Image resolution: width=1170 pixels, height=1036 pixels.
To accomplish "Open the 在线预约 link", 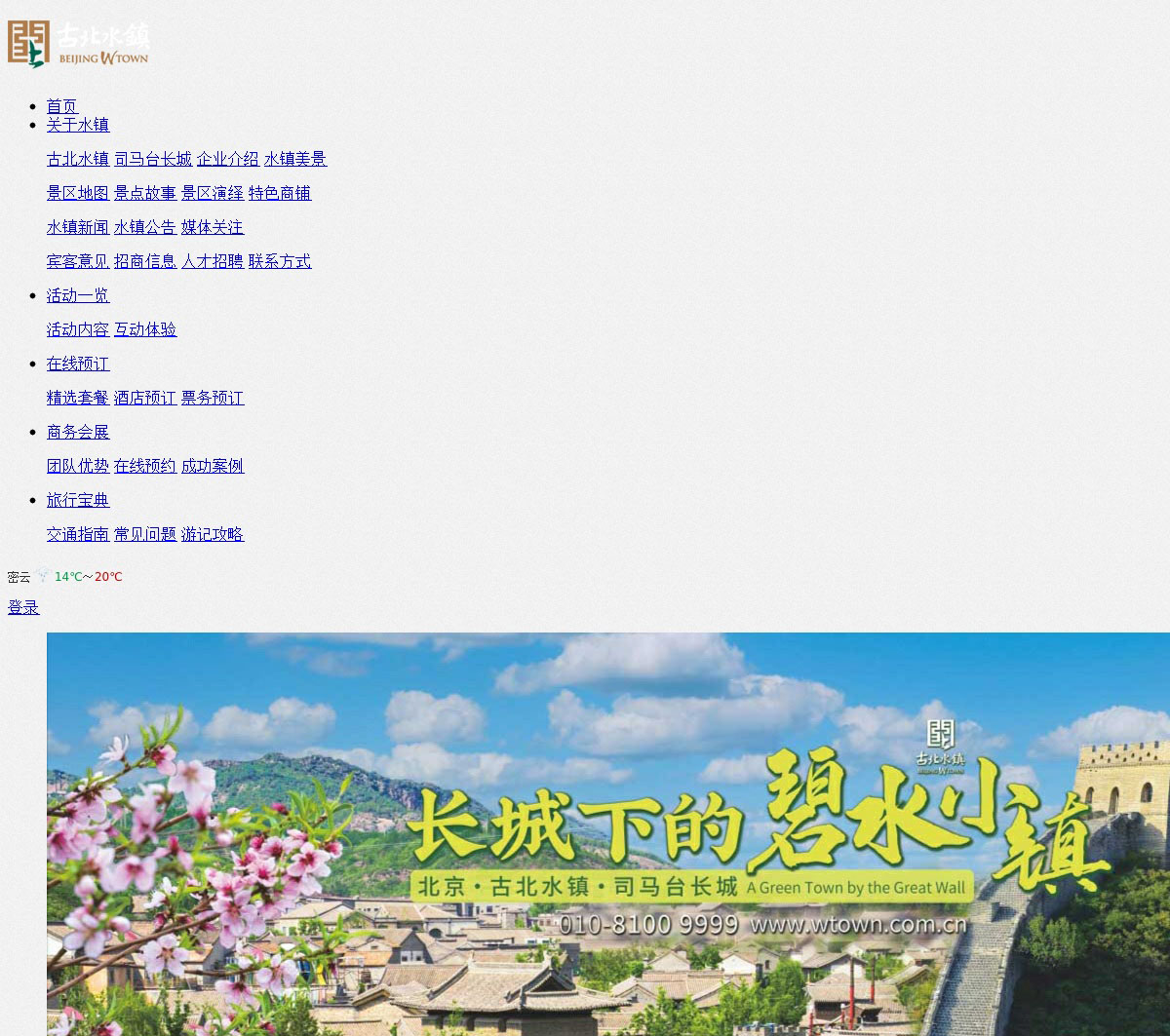I will coord(145,466).
